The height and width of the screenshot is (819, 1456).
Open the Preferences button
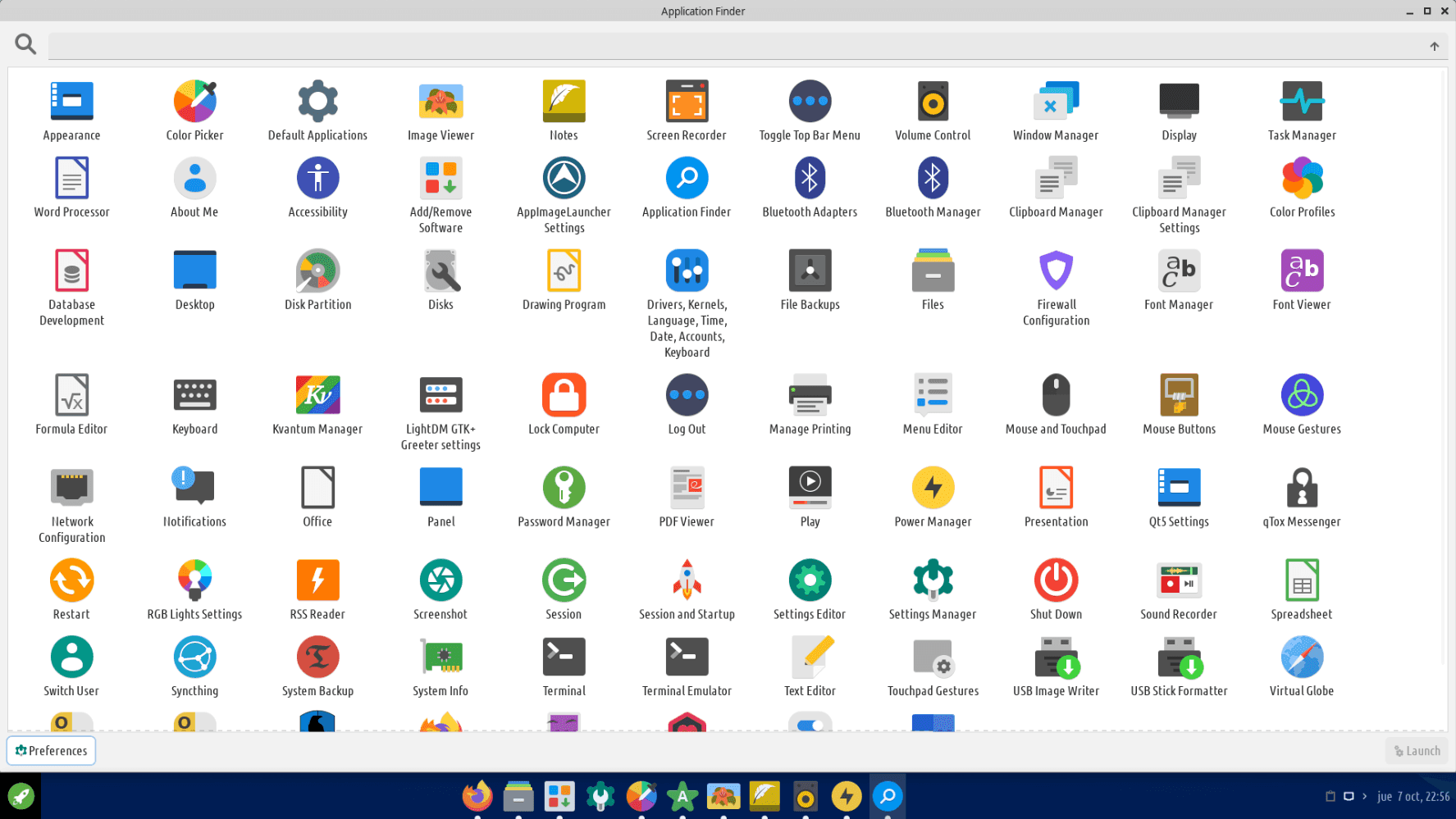tap(52, 750)
